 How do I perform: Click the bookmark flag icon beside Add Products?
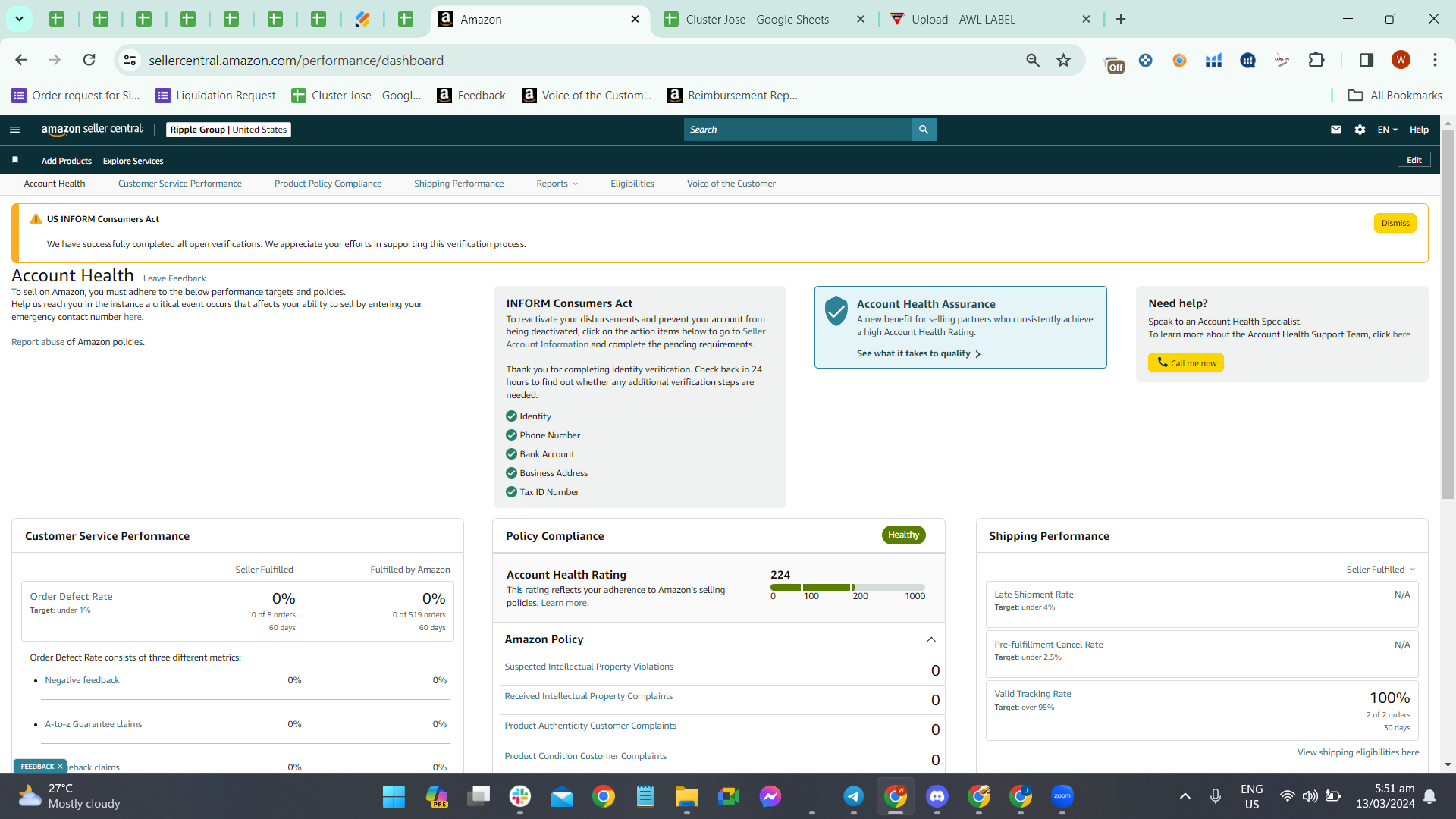pyautogui.click(x=15, y=160)
